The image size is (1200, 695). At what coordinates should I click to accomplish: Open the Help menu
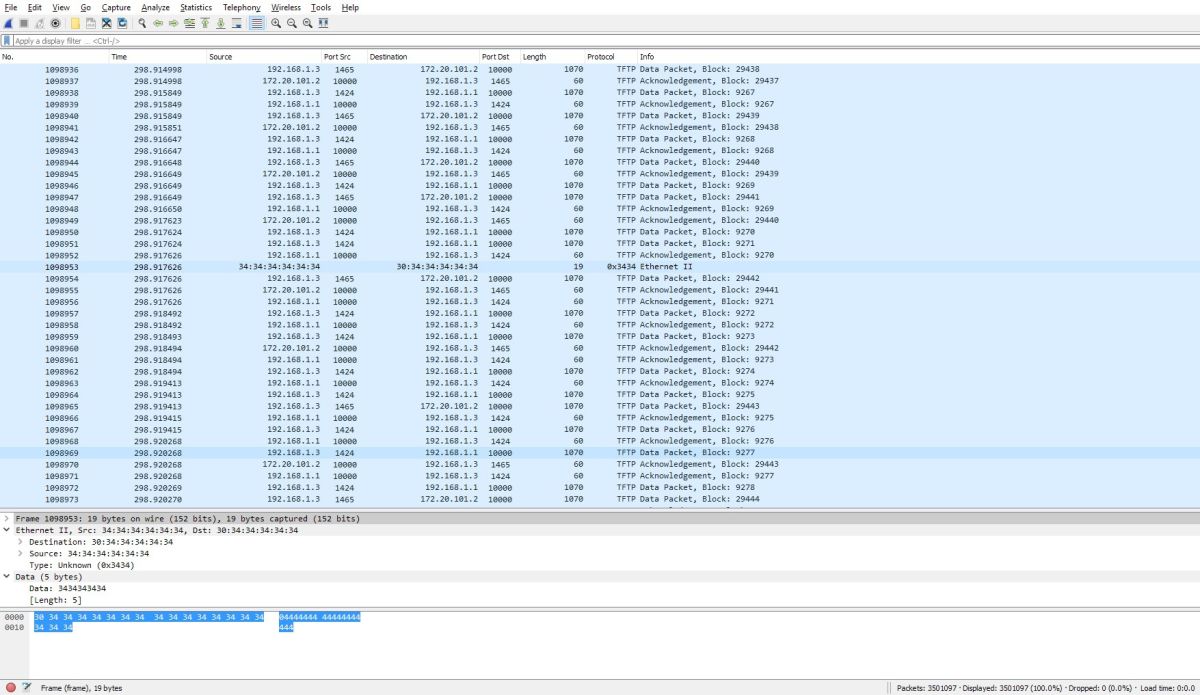(x=350, y=7)
